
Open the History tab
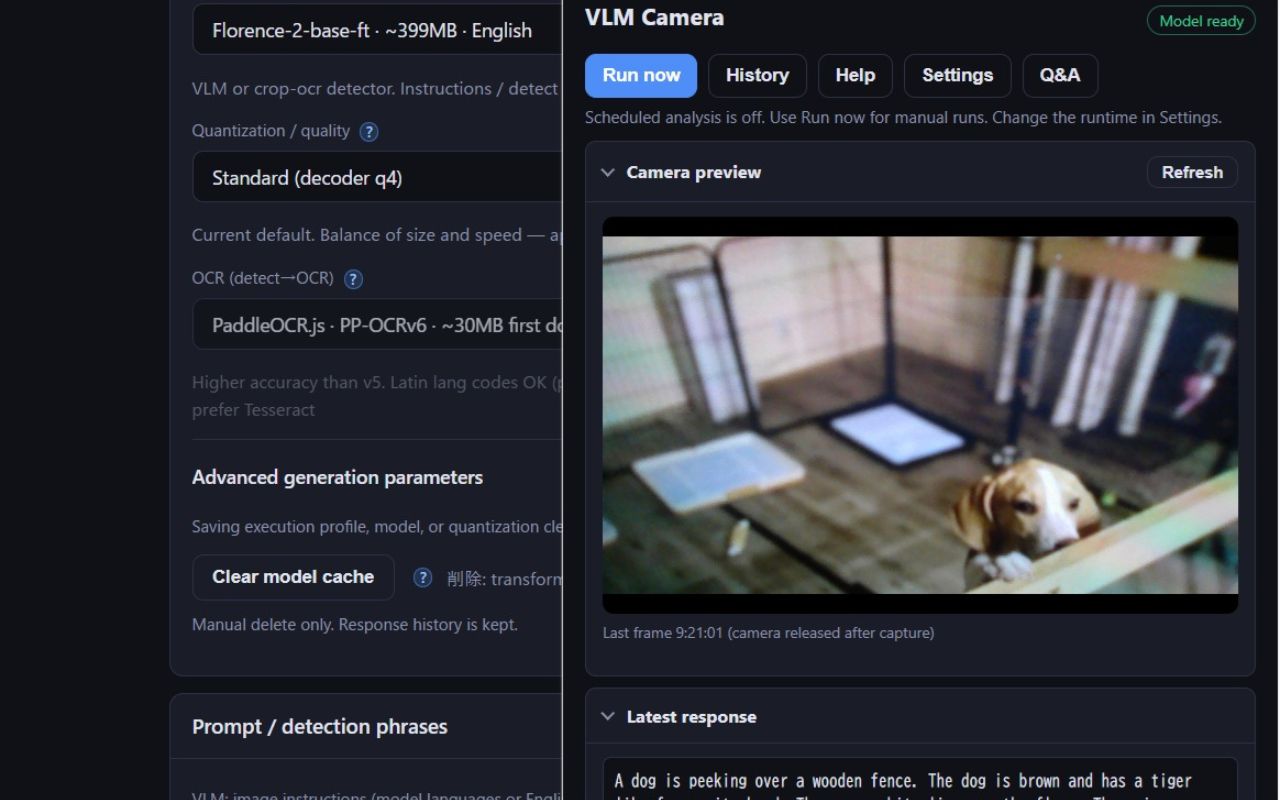tap(757, 75)
